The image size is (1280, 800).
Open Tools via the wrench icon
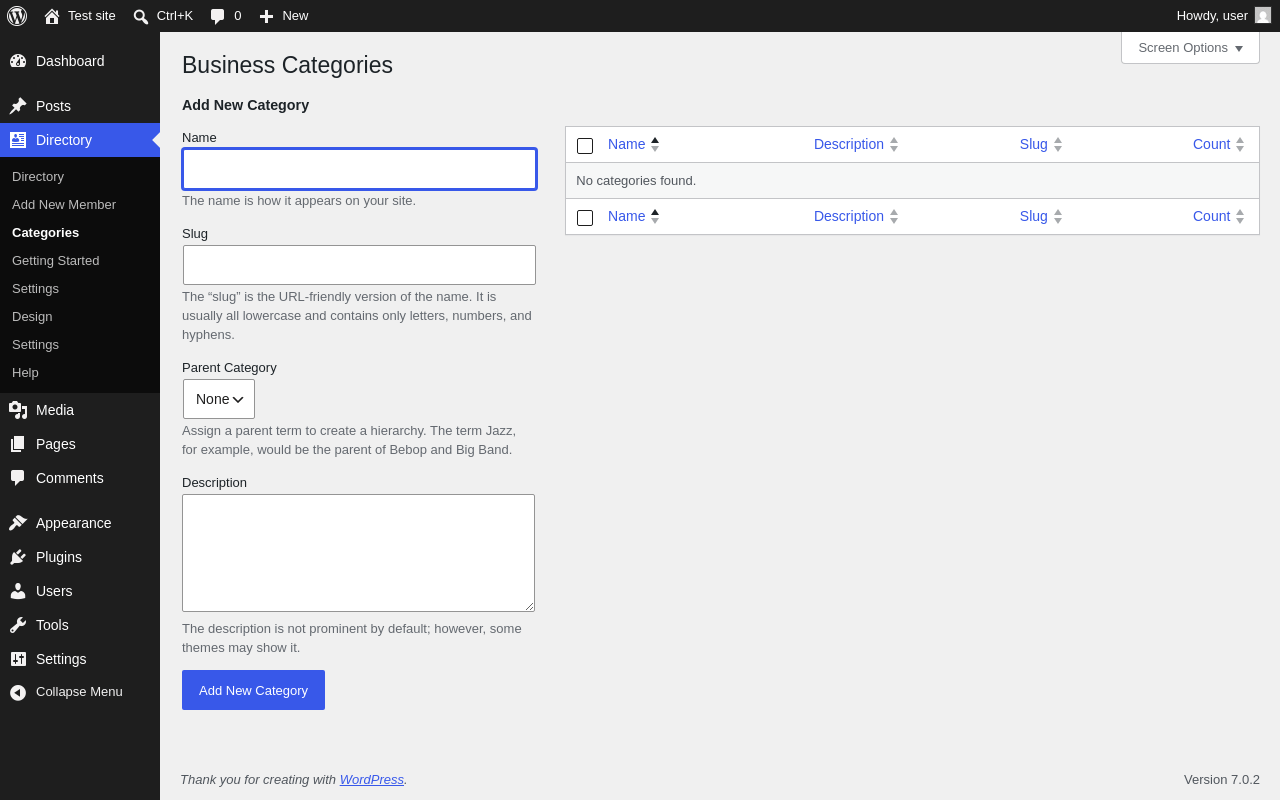pyautogui.click(x=18, y=625)
